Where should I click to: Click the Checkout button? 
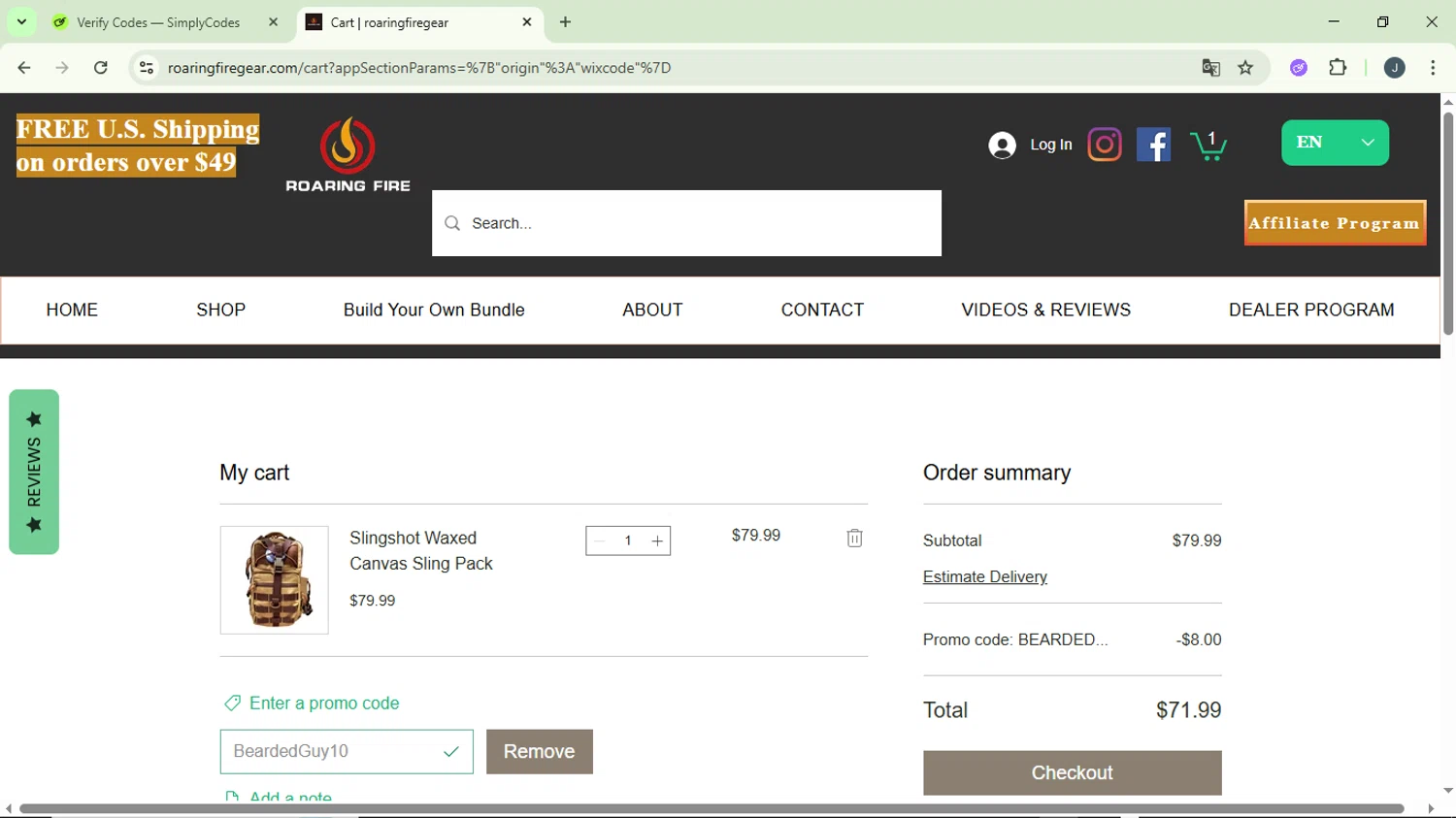tap(1072, 773)
